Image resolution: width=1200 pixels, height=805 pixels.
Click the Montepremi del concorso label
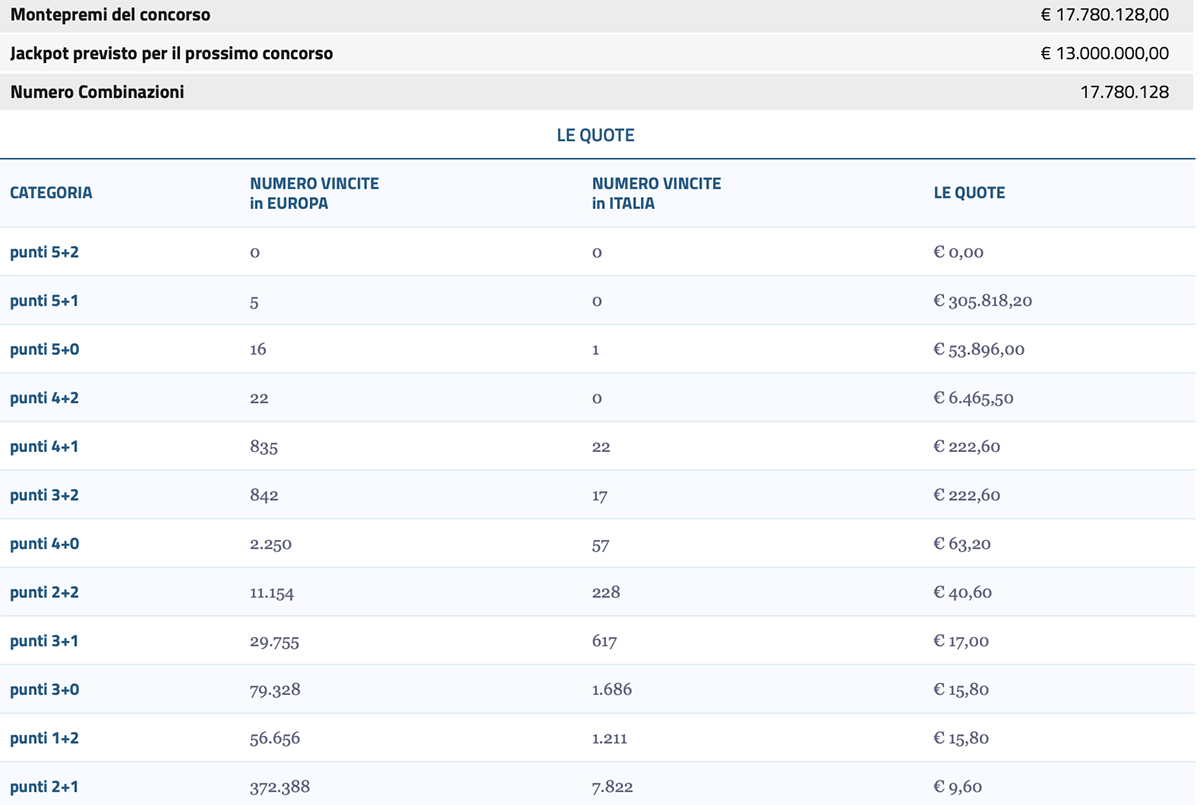point(110,16)
